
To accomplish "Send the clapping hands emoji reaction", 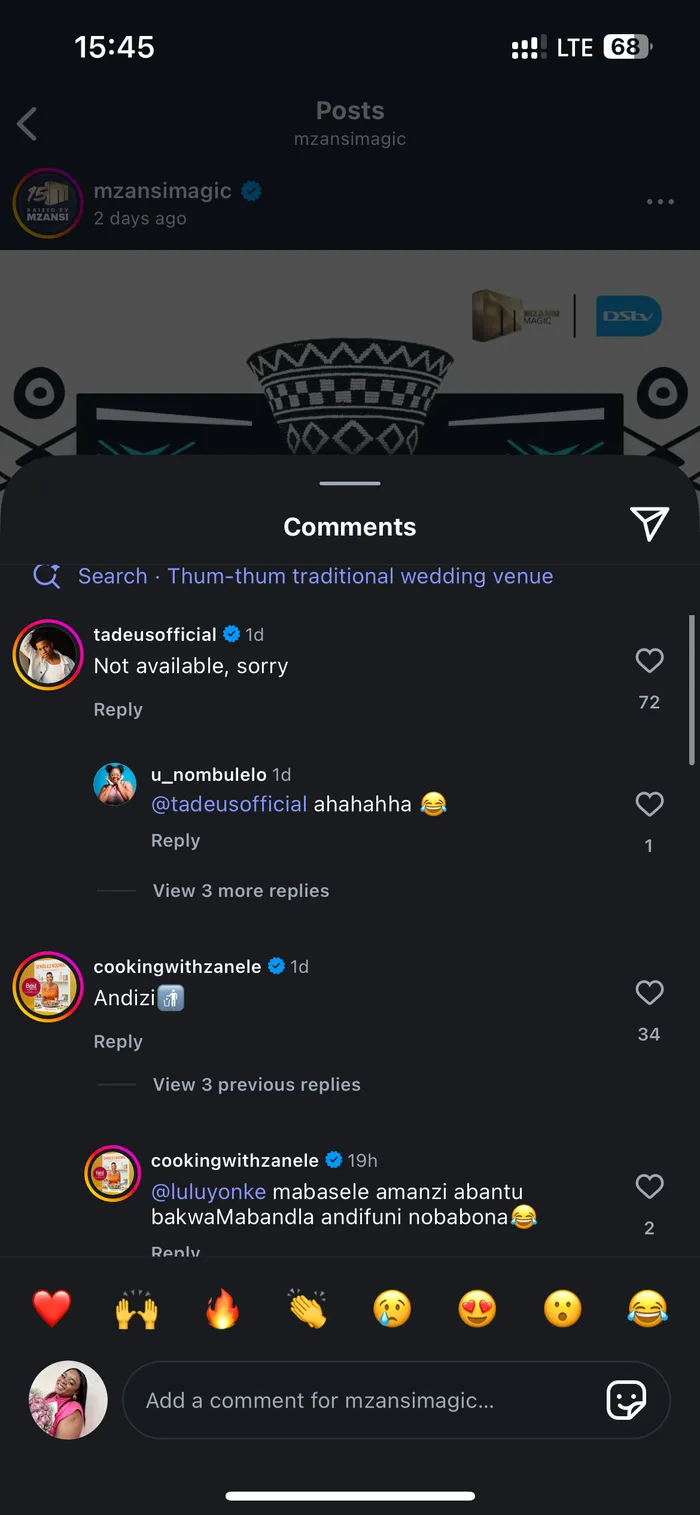I will [x=307, y=1308].
